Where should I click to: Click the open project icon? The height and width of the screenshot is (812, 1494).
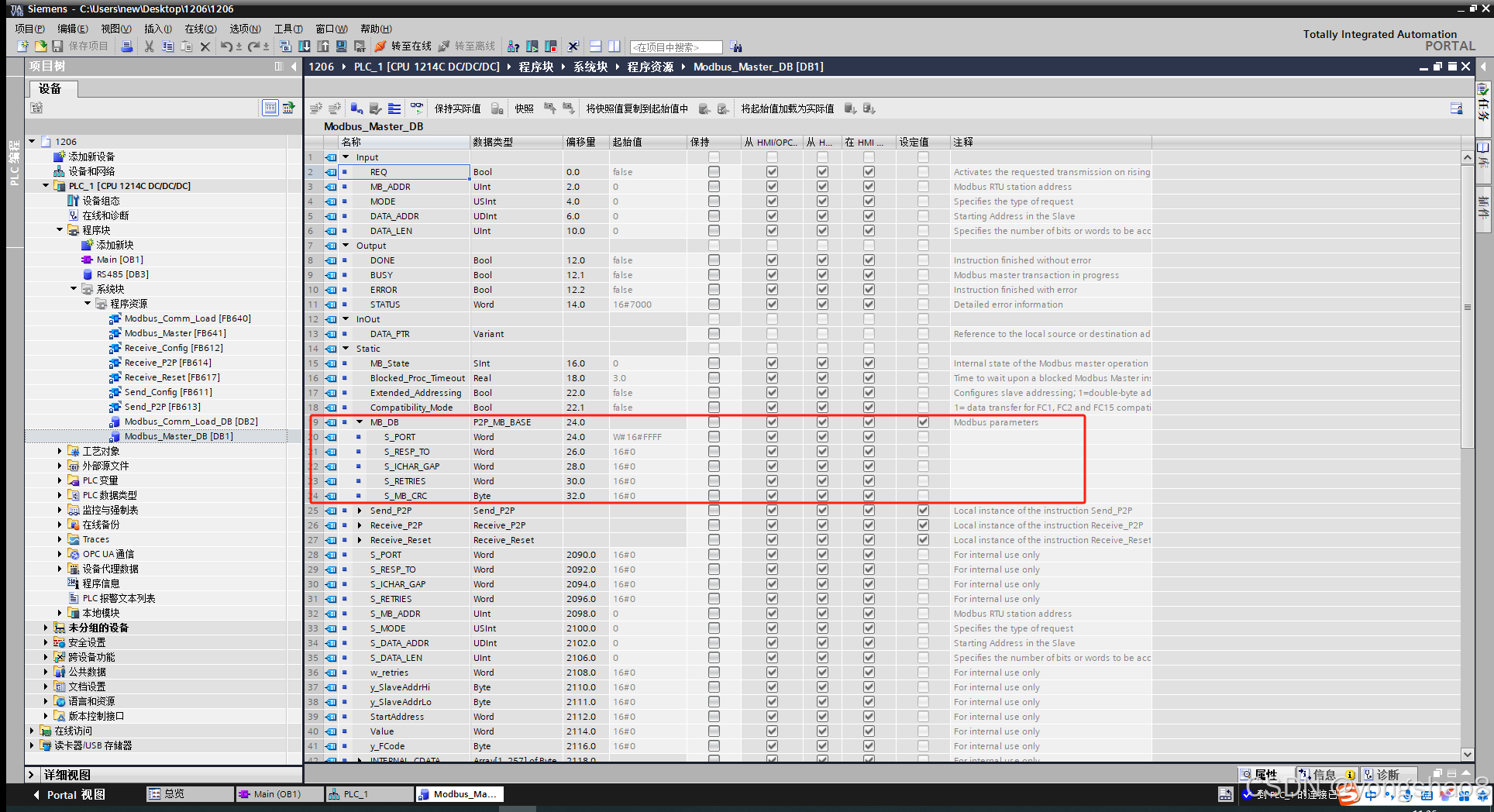pyautogui.click(x=40, y=46)
